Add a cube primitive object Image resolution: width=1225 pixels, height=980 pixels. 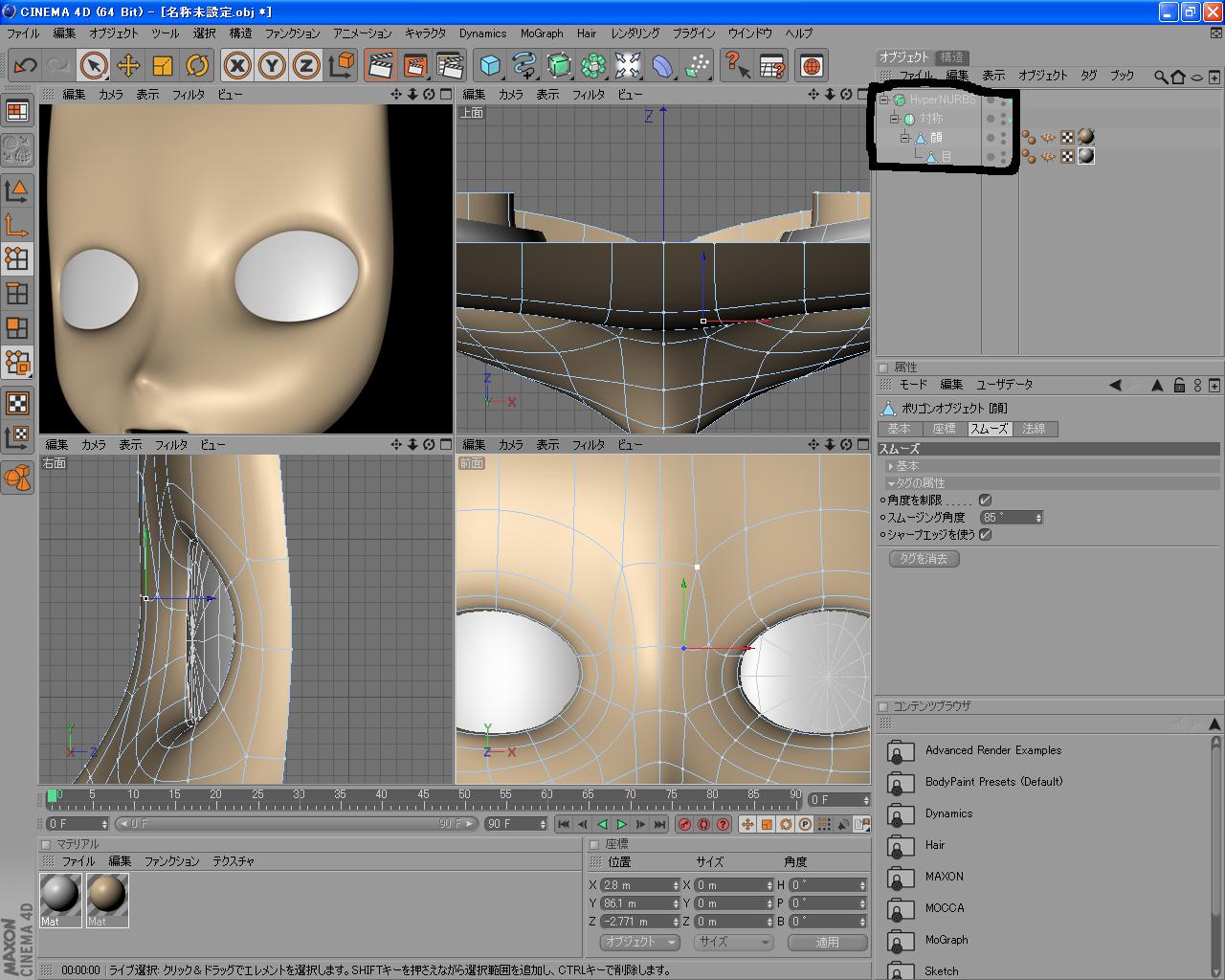coord(490,65)
